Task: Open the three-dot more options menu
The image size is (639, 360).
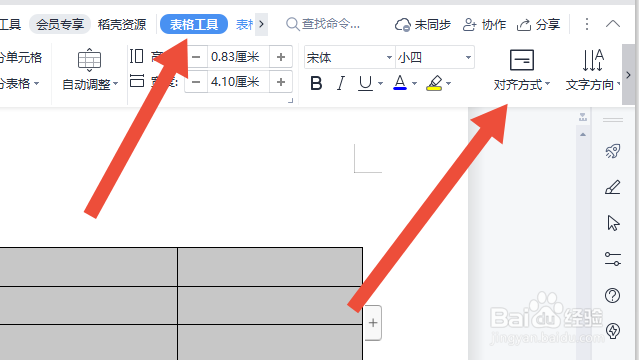Action: click(x=587, y=24)
